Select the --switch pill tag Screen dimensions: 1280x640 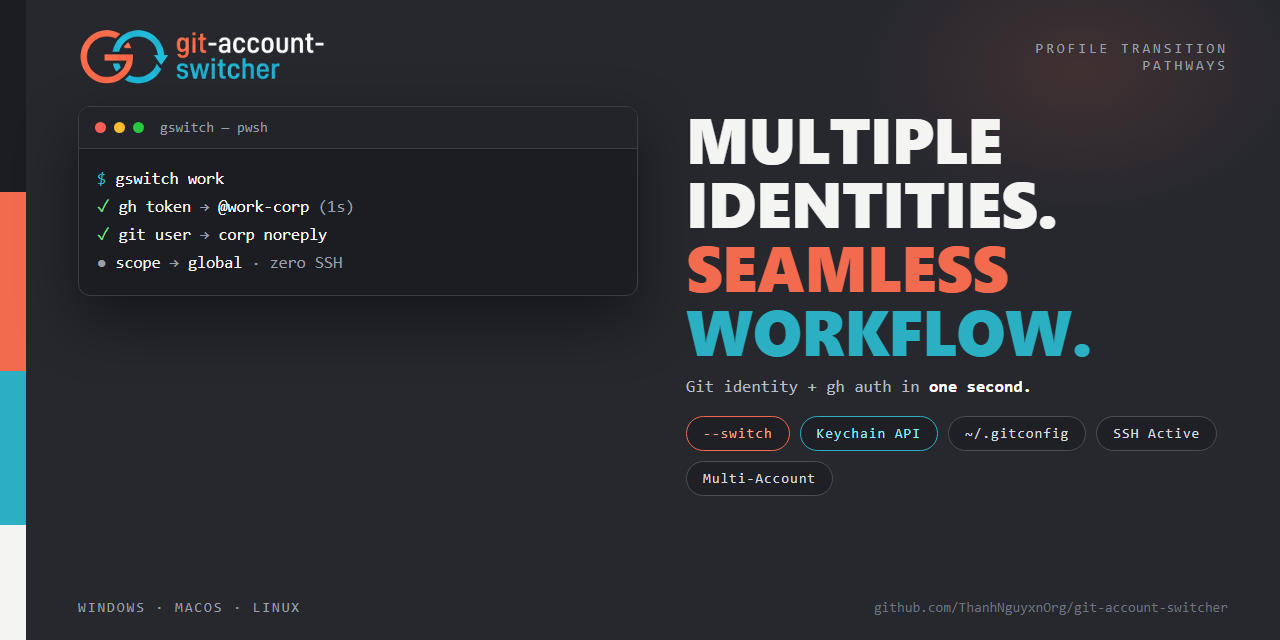click(738, 433)
